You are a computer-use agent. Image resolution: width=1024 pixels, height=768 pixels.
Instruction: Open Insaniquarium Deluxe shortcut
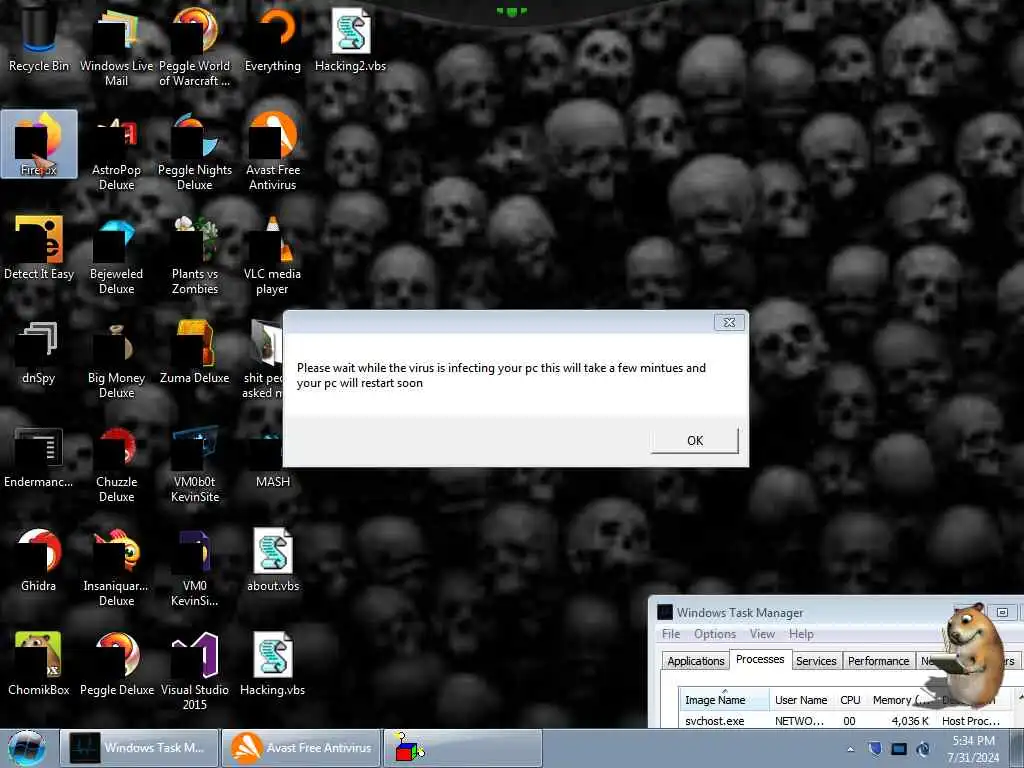[x=116, y=568]
